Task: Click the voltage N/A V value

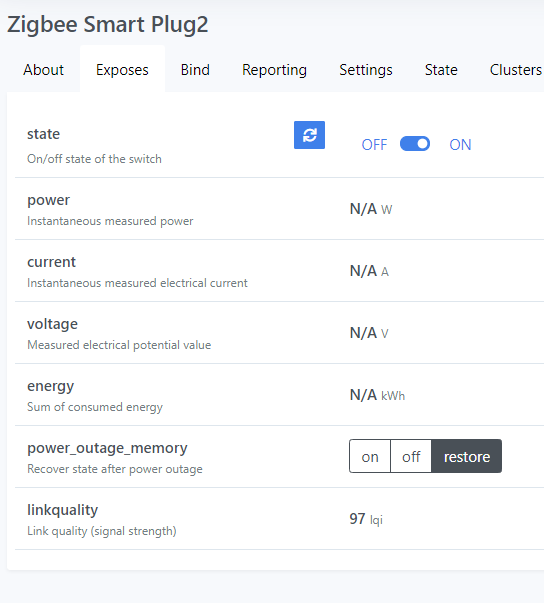Action: [369, 333]
